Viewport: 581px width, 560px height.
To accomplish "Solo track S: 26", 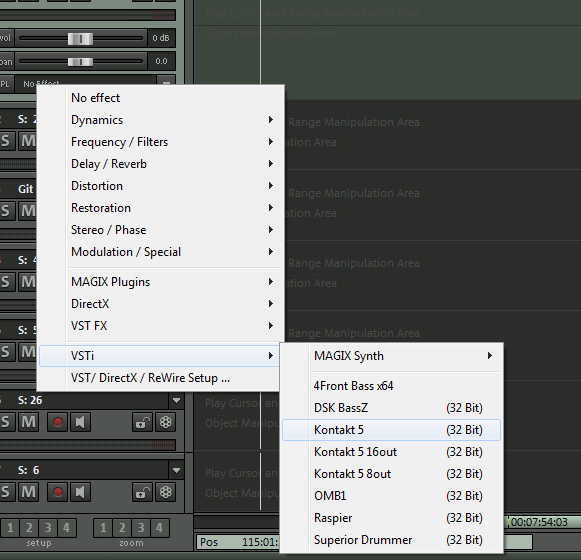I will click(6, 422).
